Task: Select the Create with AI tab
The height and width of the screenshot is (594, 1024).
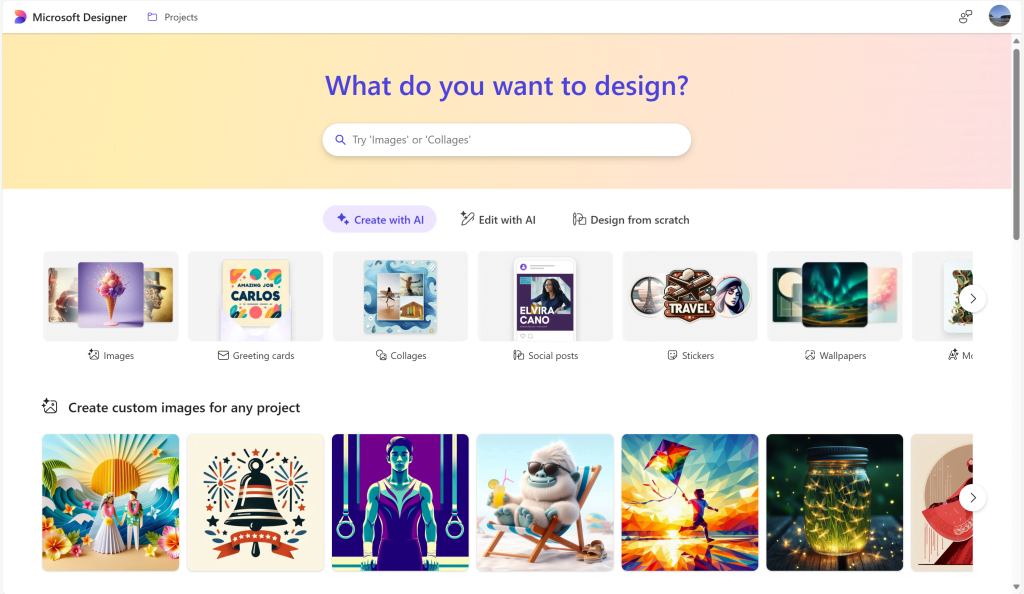Action: (x=379, y=219)
